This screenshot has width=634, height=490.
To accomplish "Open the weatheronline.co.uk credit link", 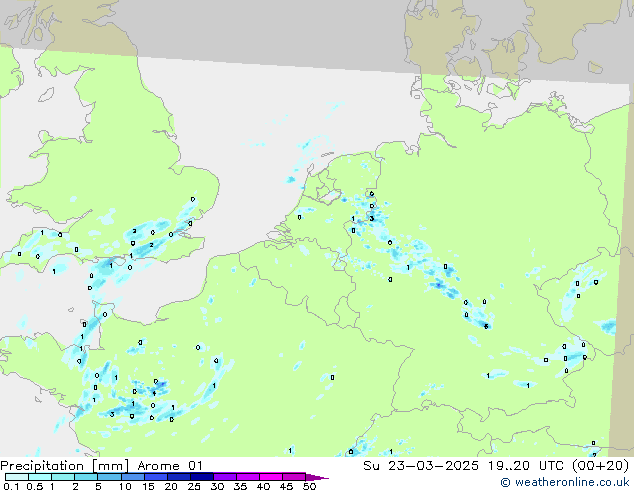I will (x=565, y=482).
